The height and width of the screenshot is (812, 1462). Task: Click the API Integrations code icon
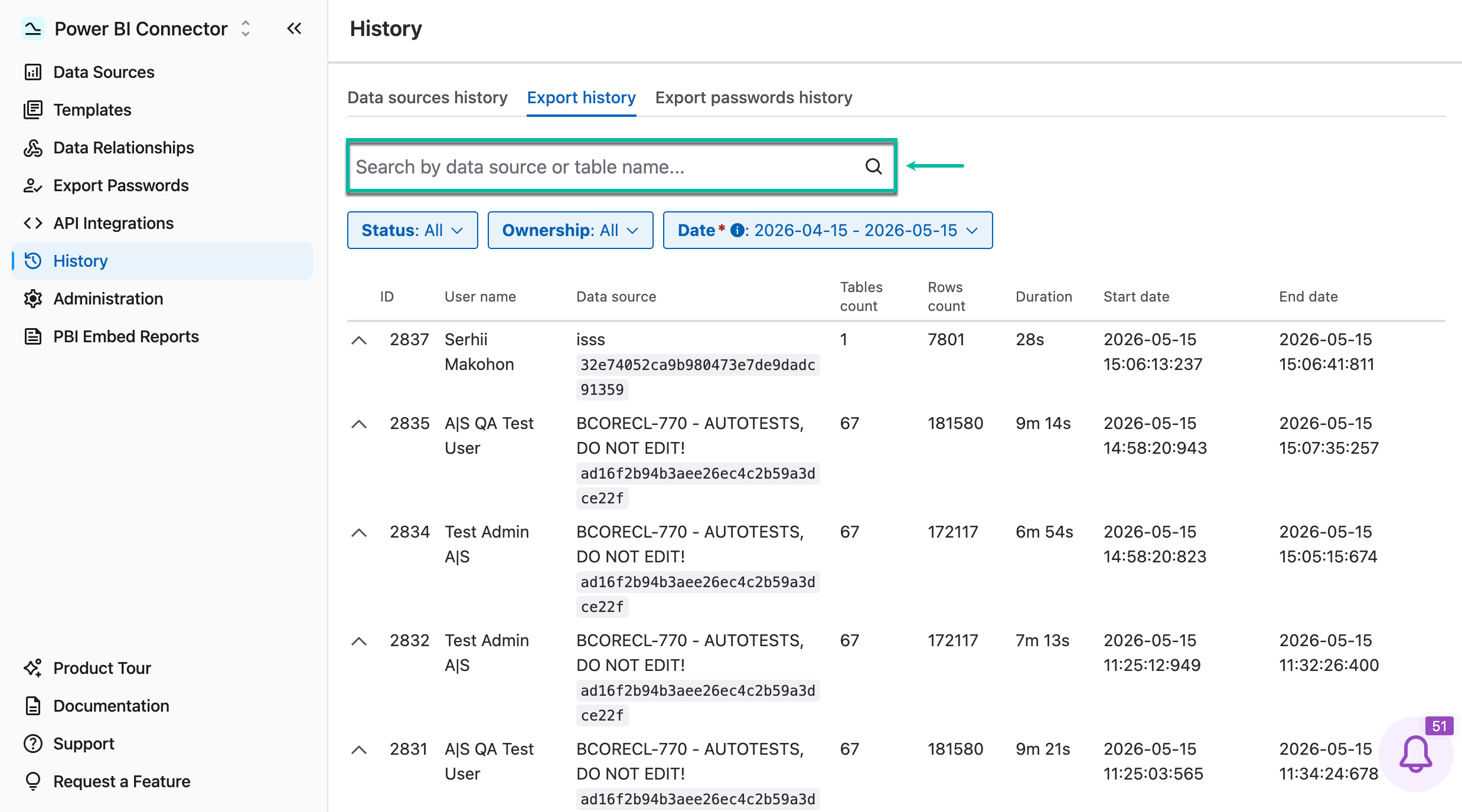[x=33, y=223]
